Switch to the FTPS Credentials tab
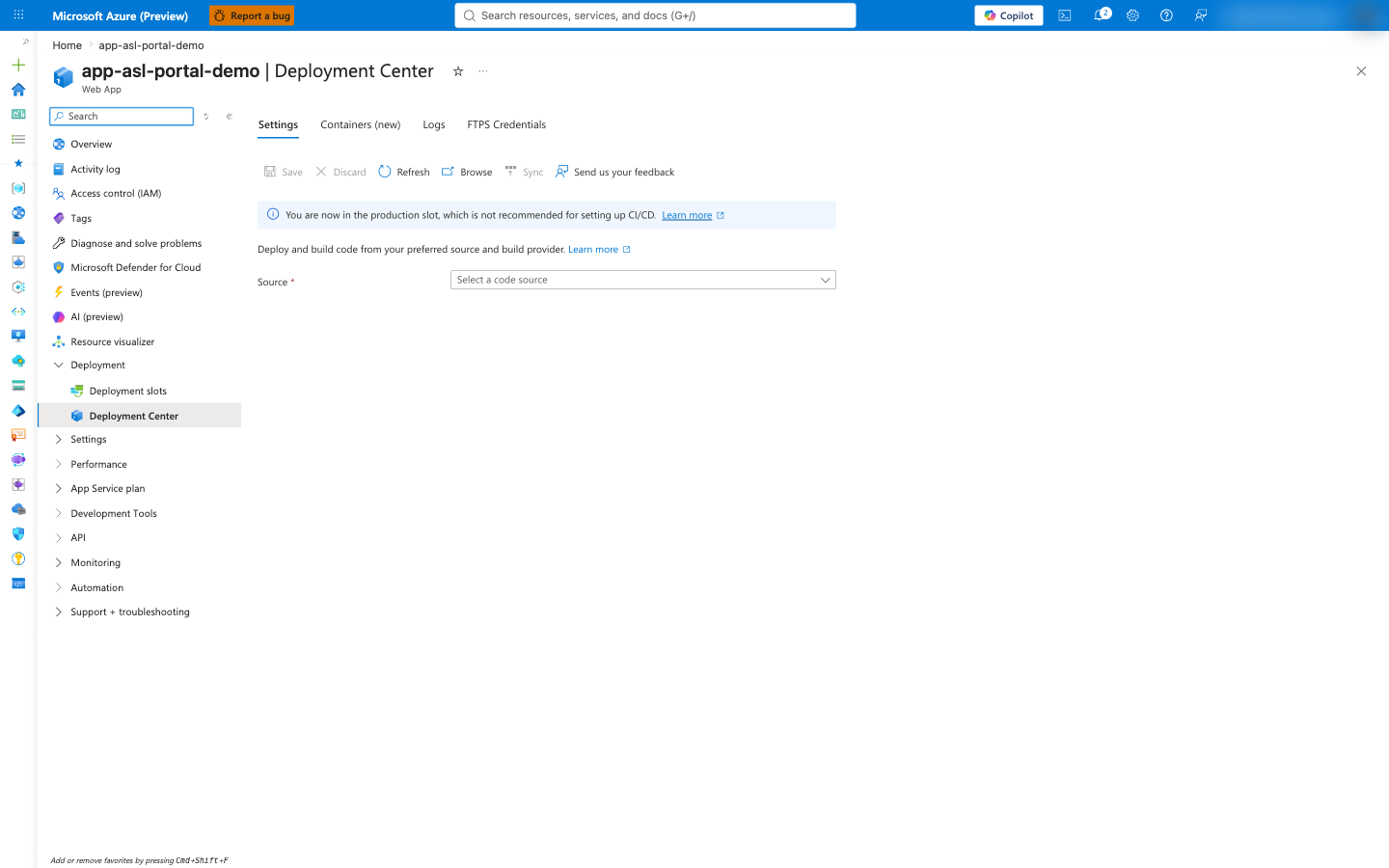 [506, 124]
